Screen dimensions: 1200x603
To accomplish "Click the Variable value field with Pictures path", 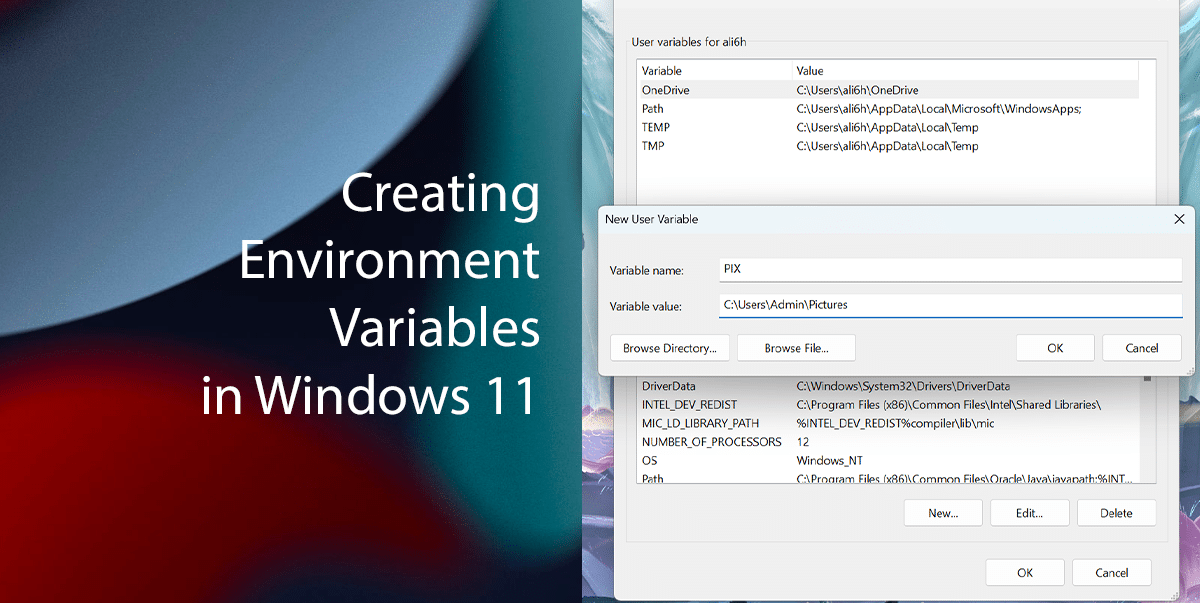I will pos(950,305).
